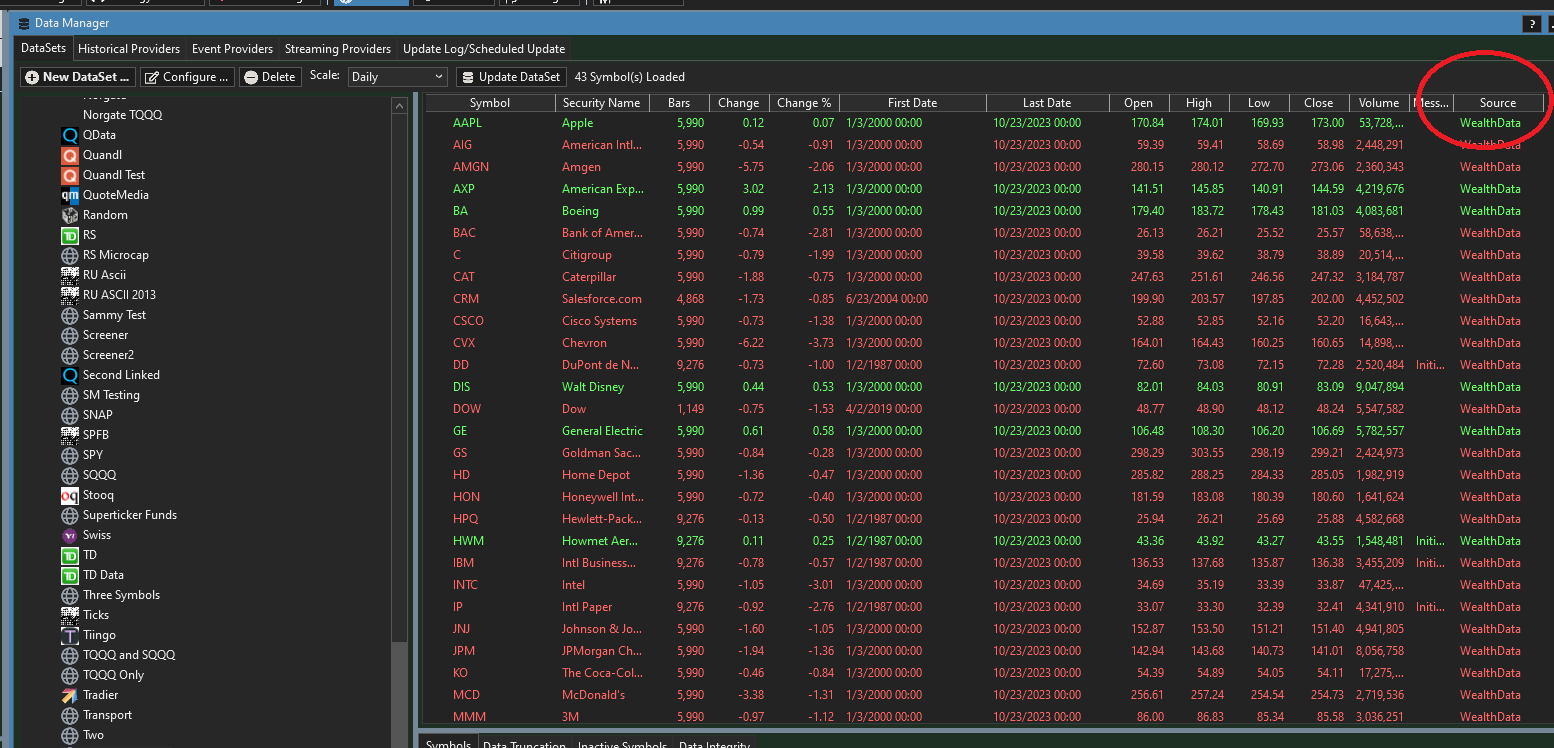Open the Scale dropdown set to Daily

(398, 77)
